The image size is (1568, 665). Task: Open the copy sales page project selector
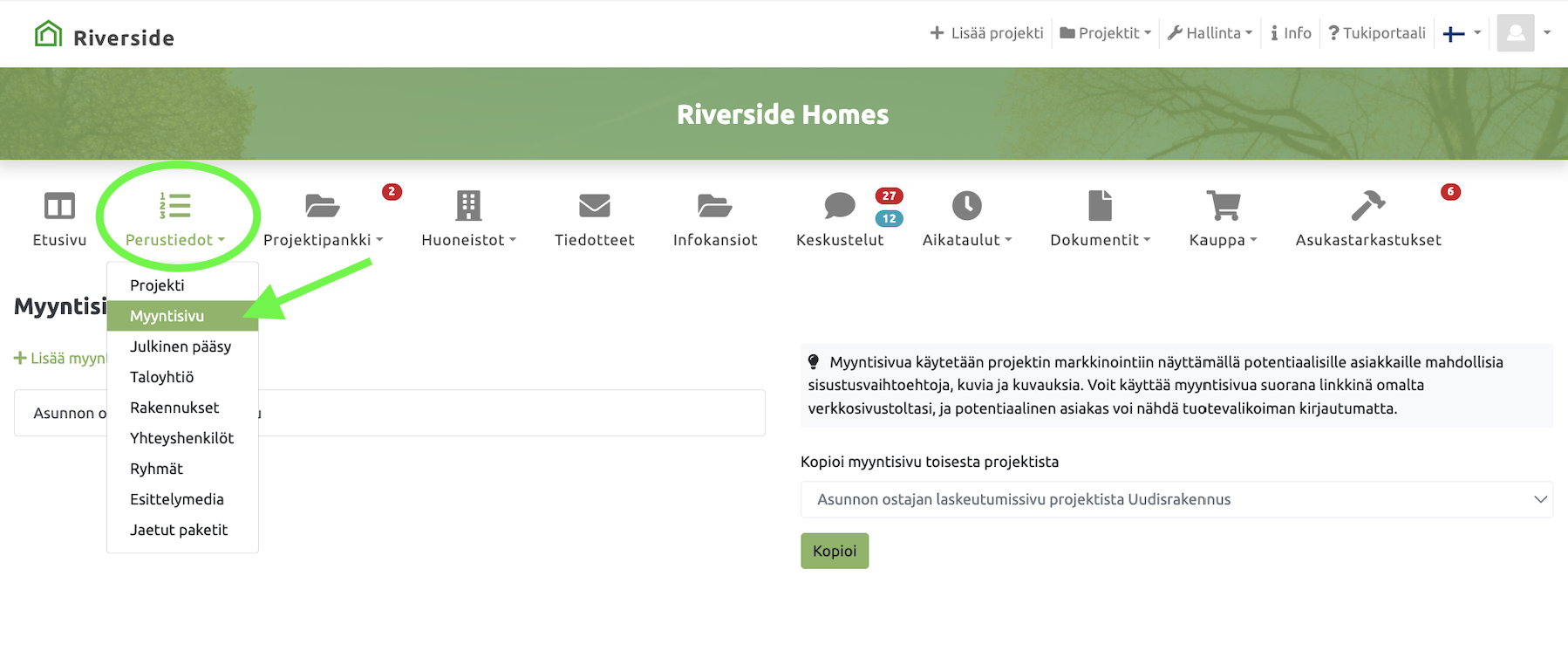[1176, 499]
